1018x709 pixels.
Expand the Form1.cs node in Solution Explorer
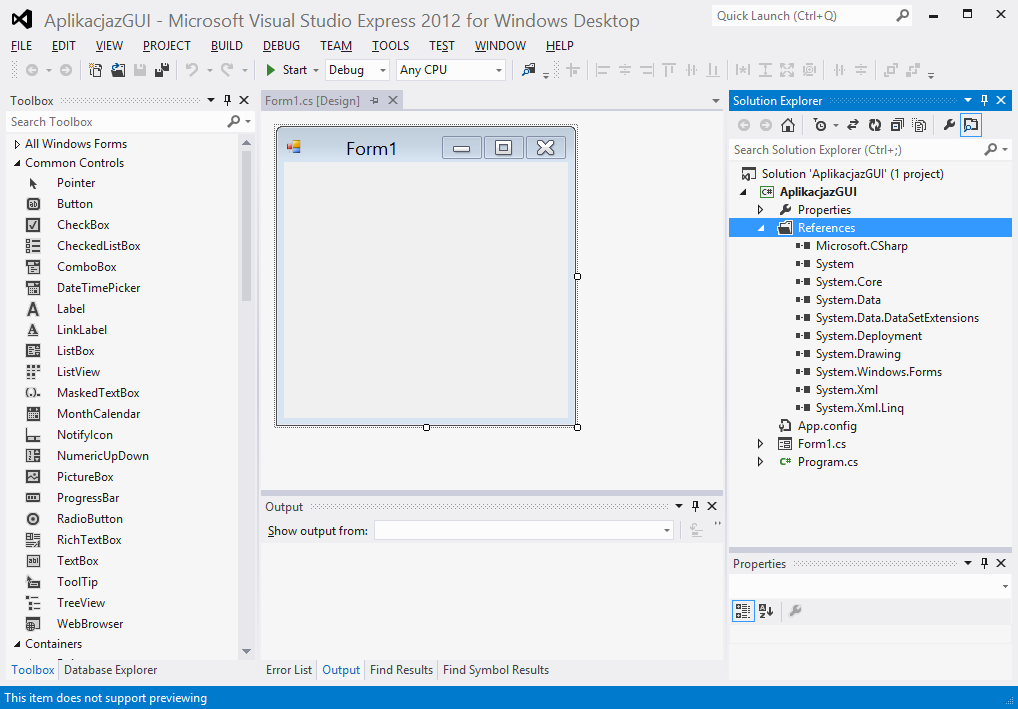point(761,444)
